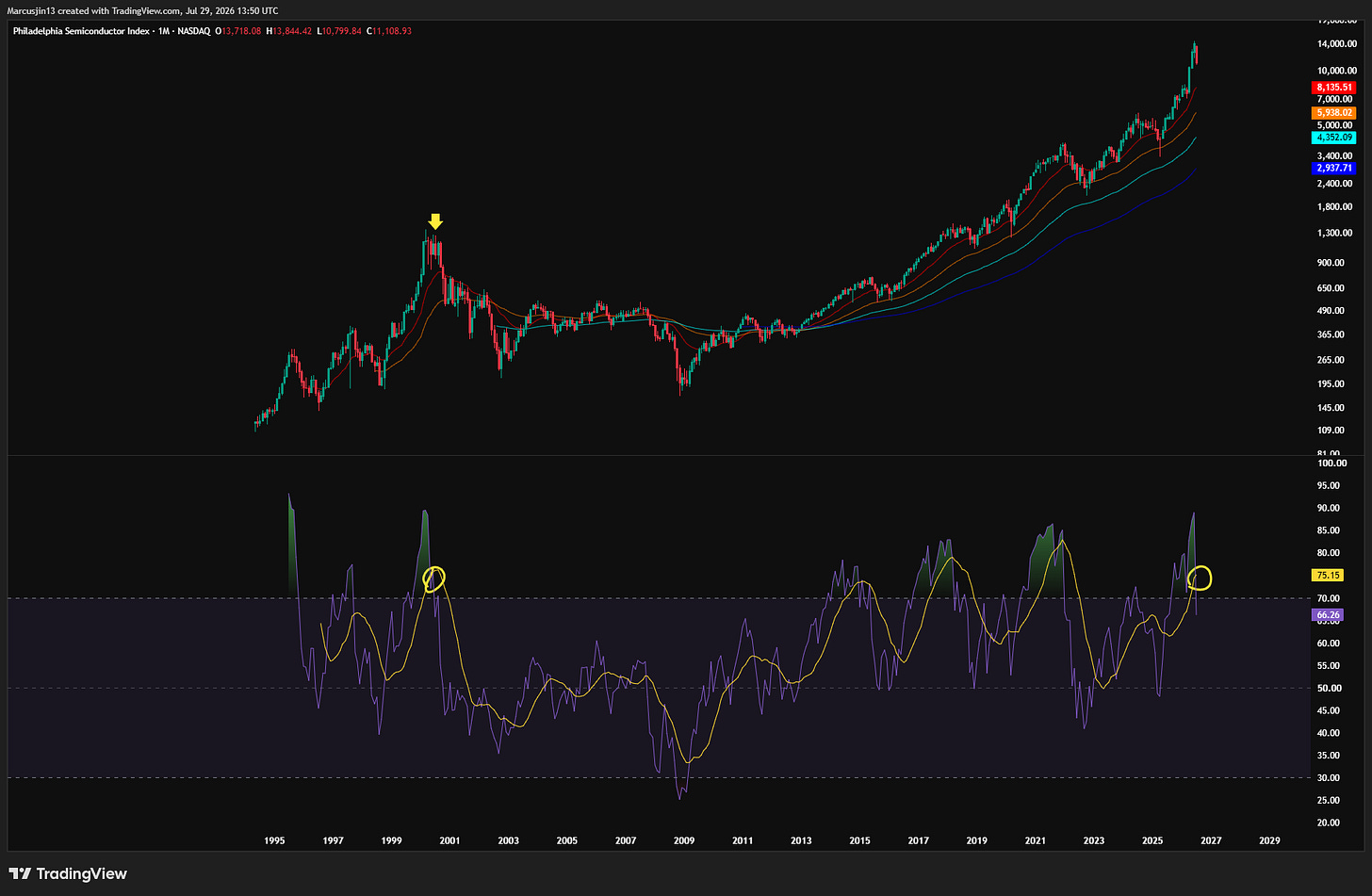Image resolution: width=1372 pixels, height=896 pixels.
Task: Click the 30.00 RSI axis tick
Action: click(1329, 778)
